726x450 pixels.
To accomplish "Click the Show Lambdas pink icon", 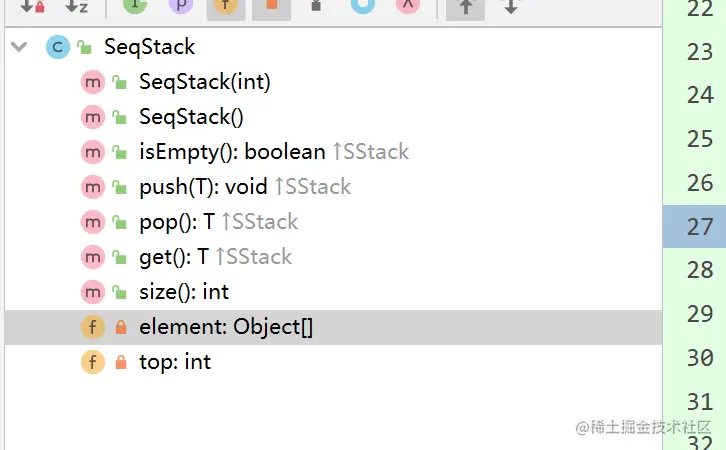I will (x=408, y=6).
